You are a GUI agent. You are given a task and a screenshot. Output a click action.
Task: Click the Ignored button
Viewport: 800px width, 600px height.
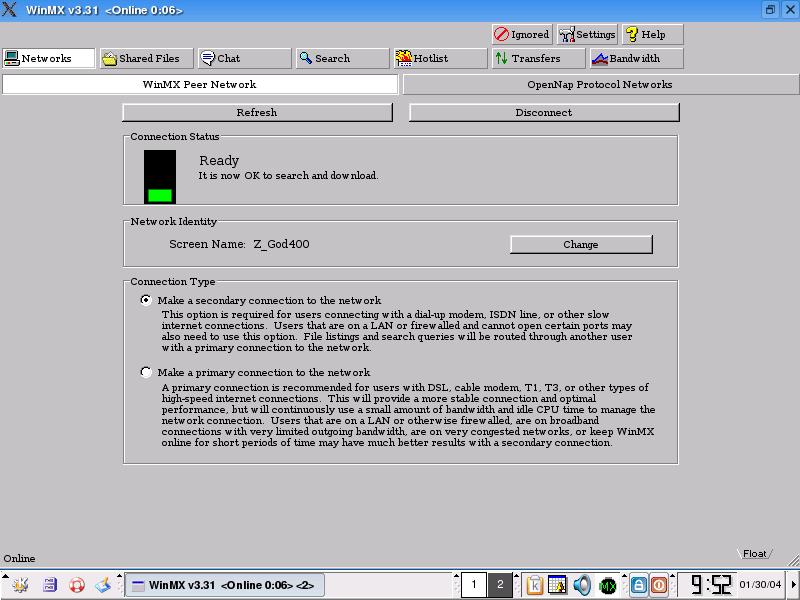coord(522,34)
